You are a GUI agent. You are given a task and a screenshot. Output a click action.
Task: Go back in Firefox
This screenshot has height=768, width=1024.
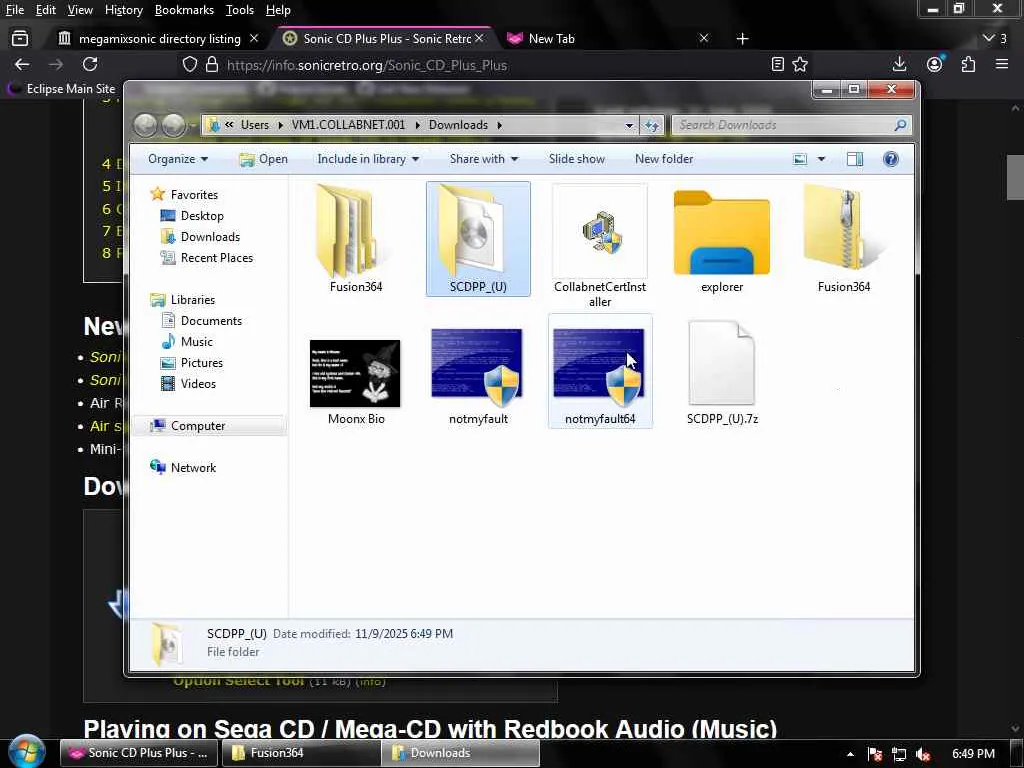point(22,64)
